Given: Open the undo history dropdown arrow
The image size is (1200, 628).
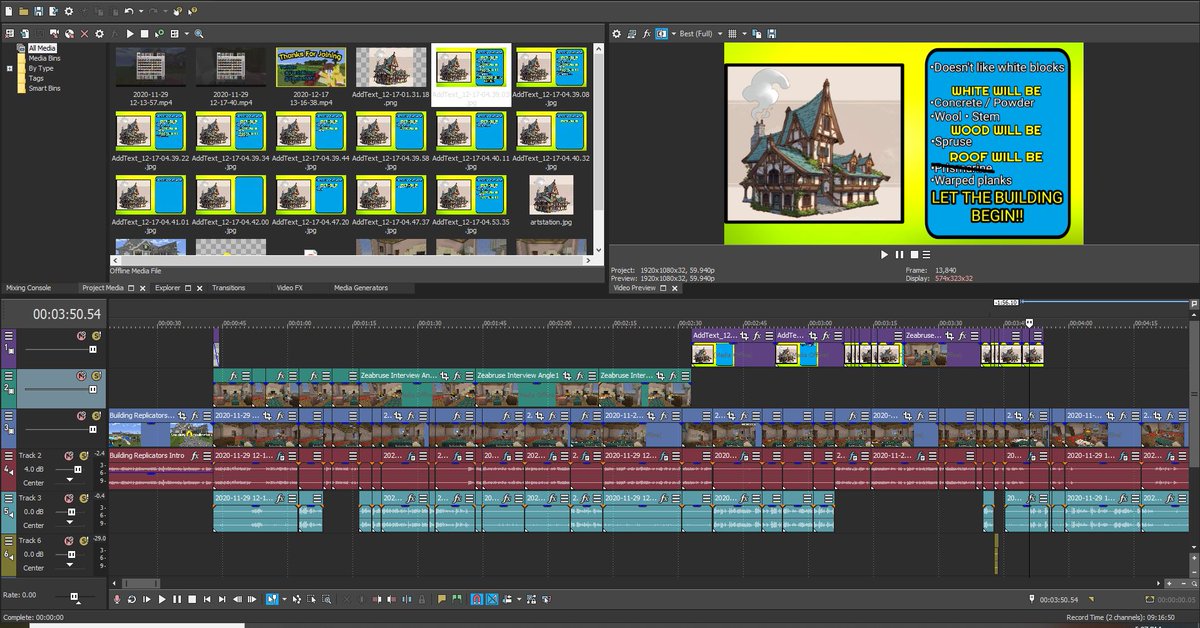Looking at the screenshot, I should [141, 11].
